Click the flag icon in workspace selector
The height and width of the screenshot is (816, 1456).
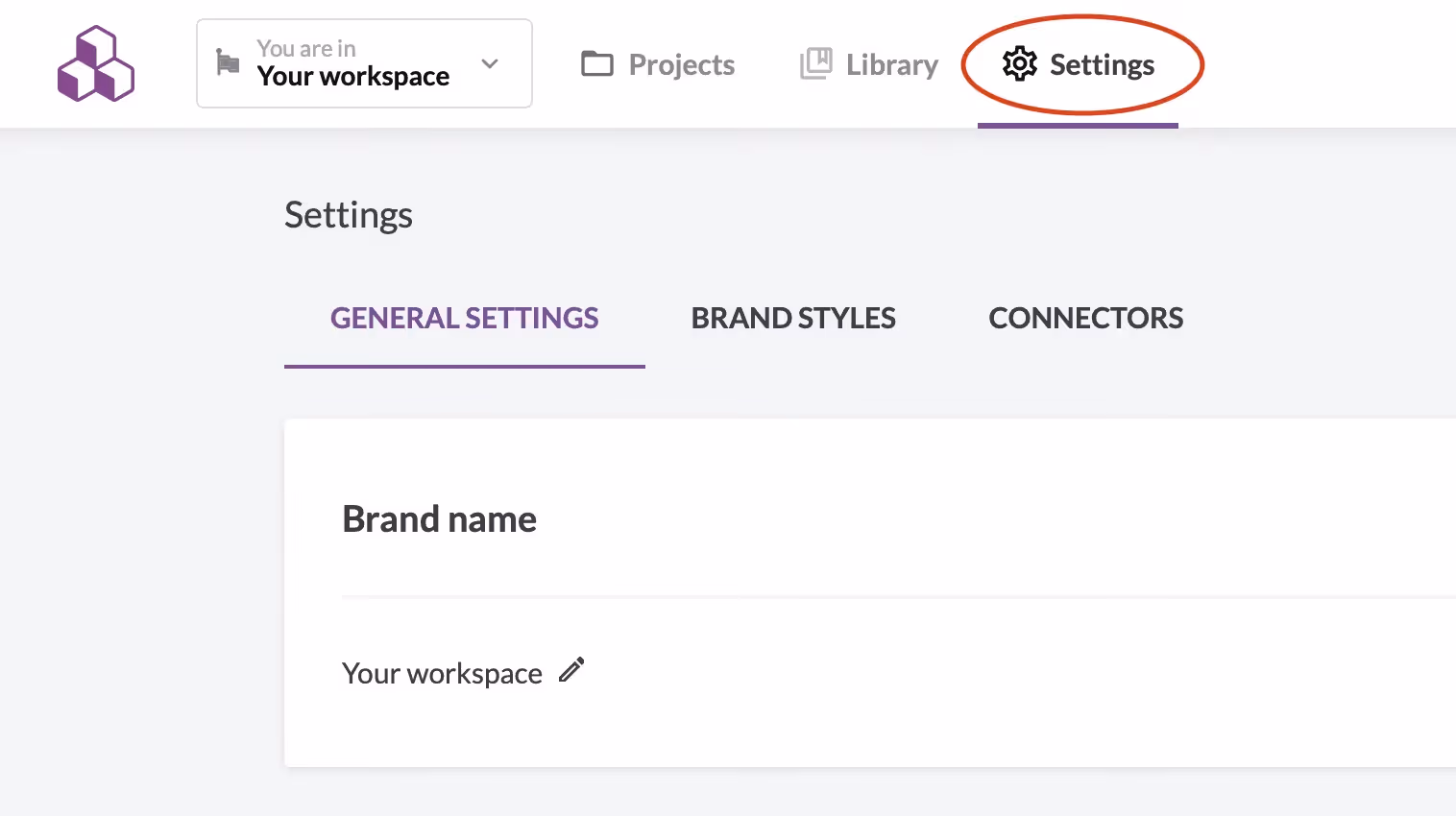228,62
